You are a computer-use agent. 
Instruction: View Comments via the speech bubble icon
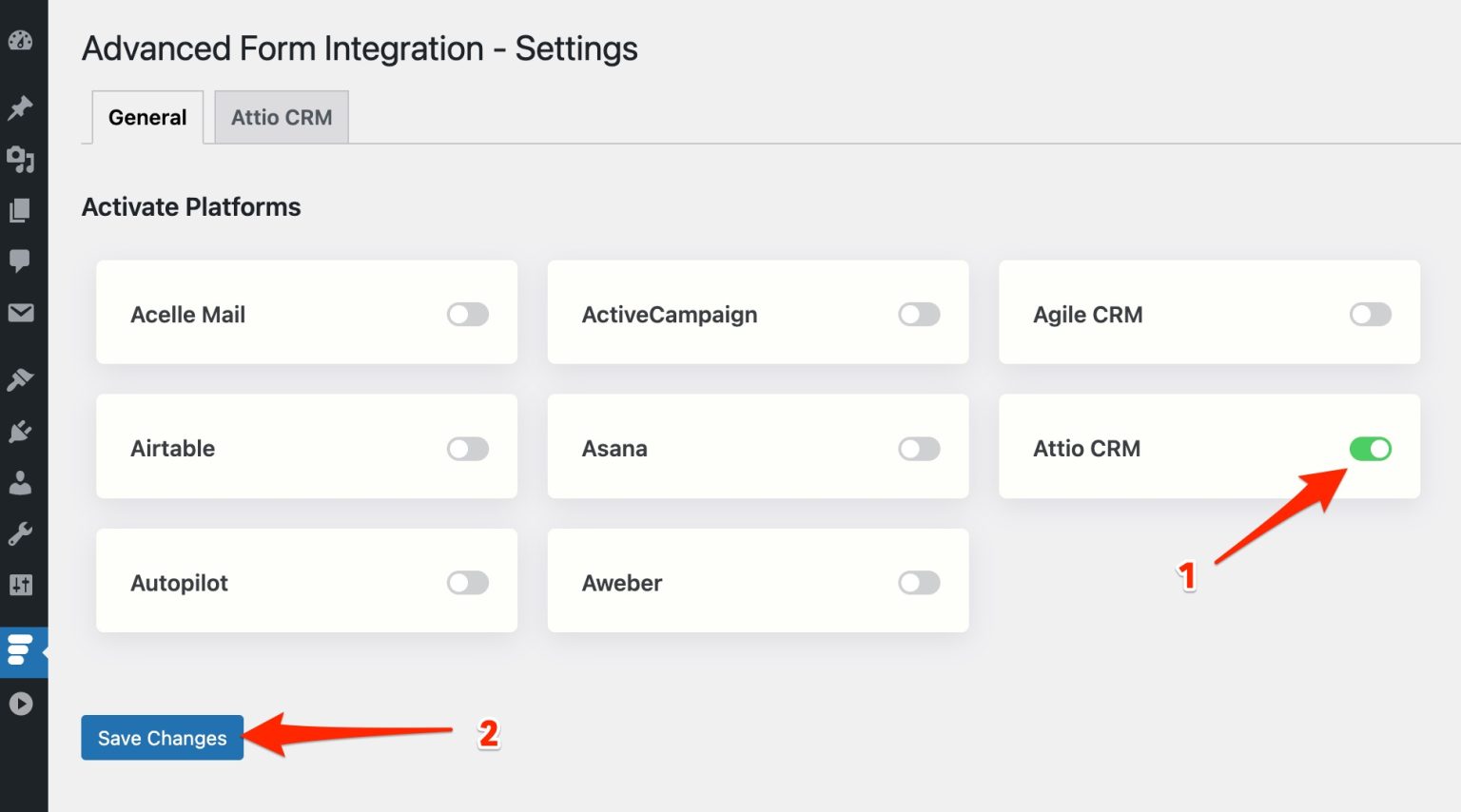22,260
